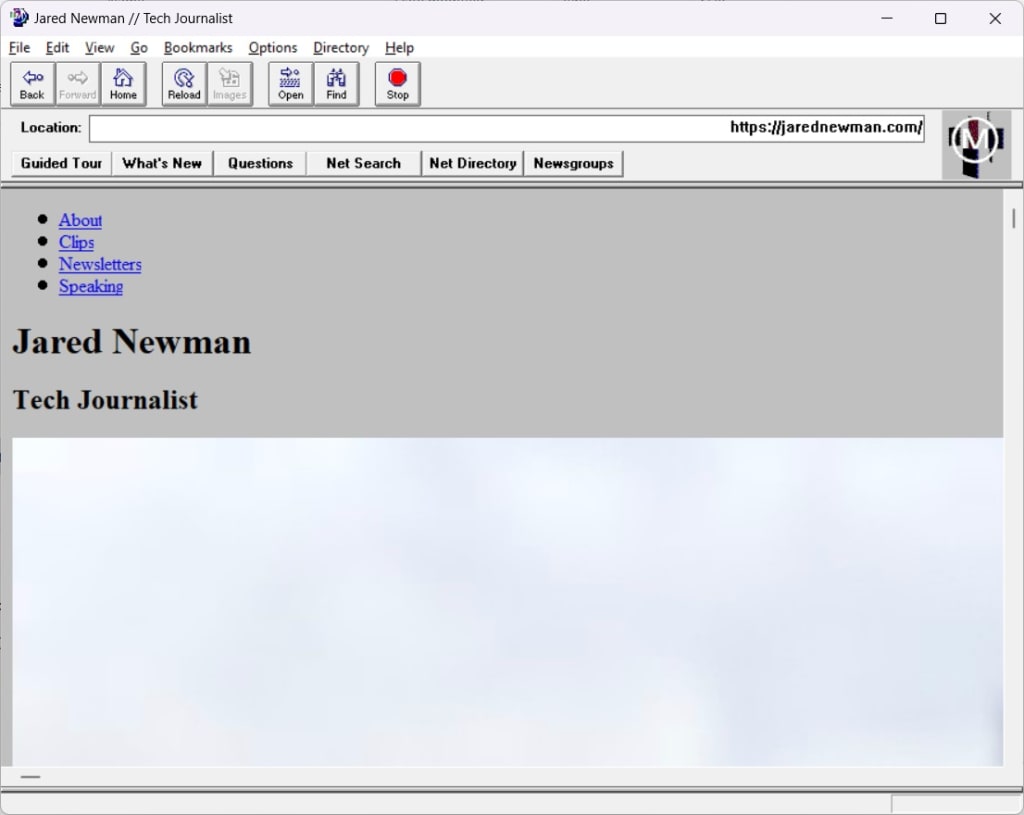Expand the Help menu

[399, 47]
